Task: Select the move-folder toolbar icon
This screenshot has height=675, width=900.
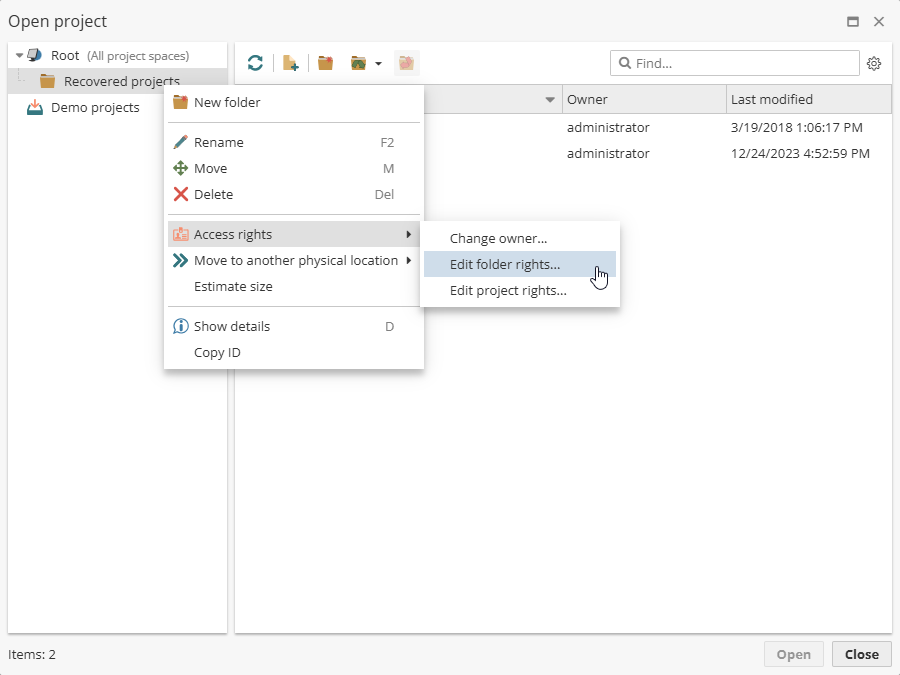Action: pos(359,62)
